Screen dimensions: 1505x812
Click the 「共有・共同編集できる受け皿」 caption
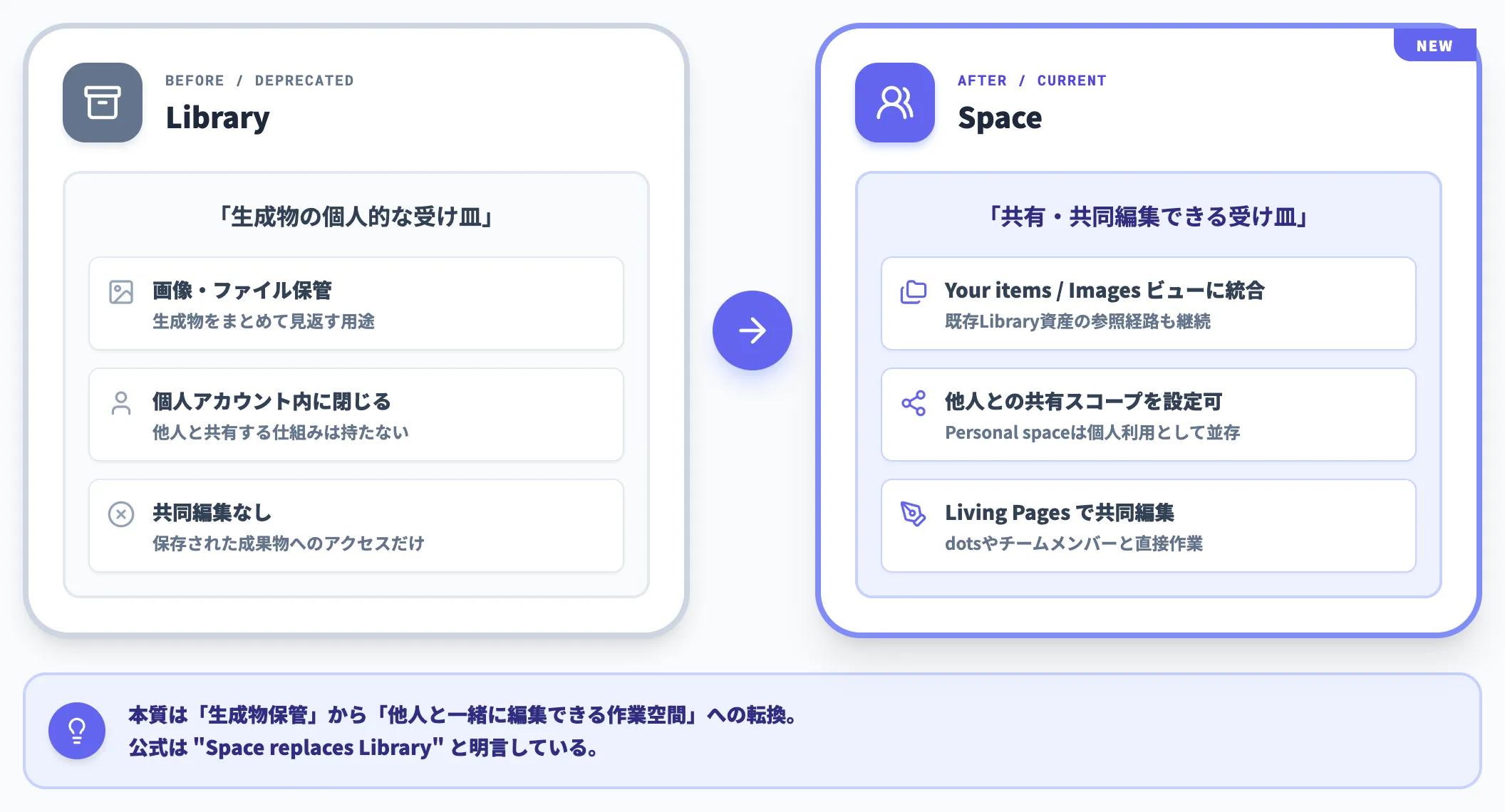point(1149,217)
